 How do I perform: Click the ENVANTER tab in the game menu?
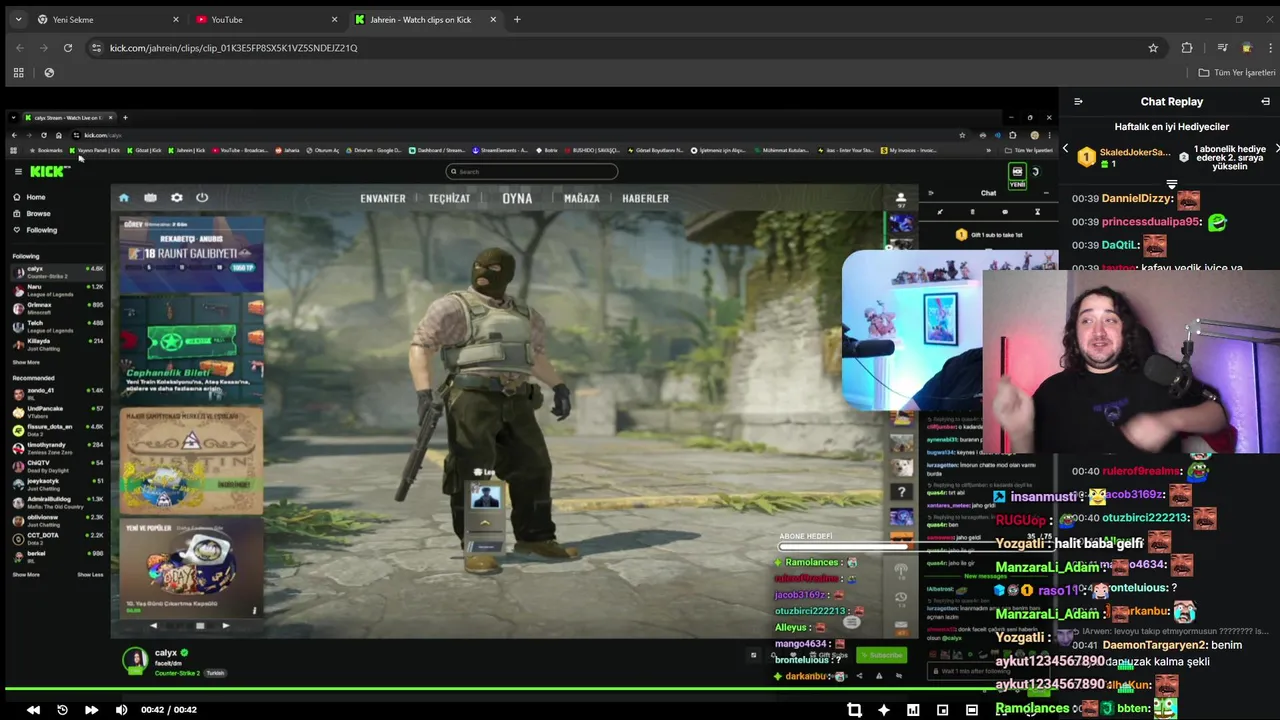[383, 198]
